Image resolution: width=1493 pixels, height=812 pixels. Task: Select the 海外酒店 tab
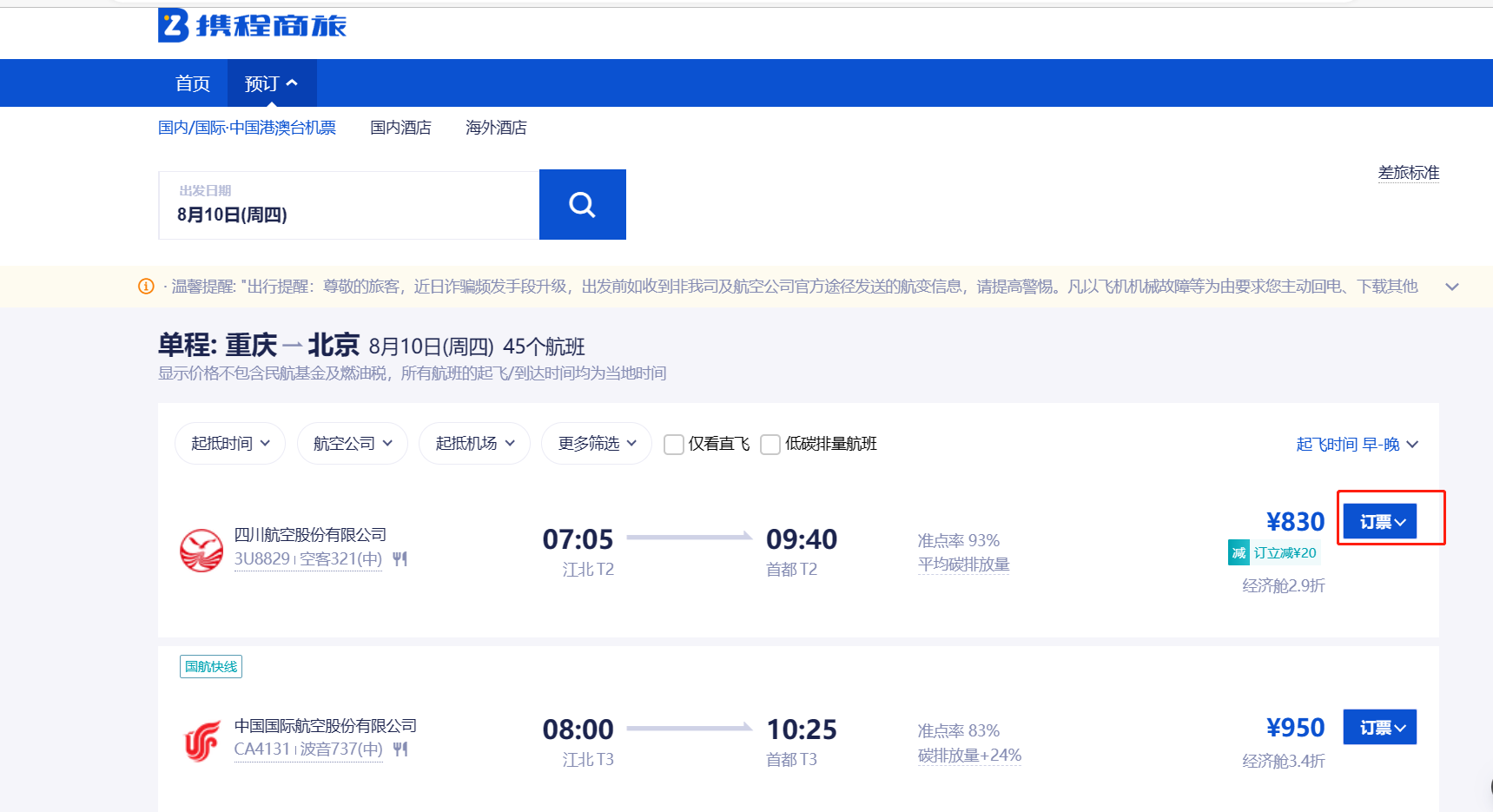tap(496, 128)
